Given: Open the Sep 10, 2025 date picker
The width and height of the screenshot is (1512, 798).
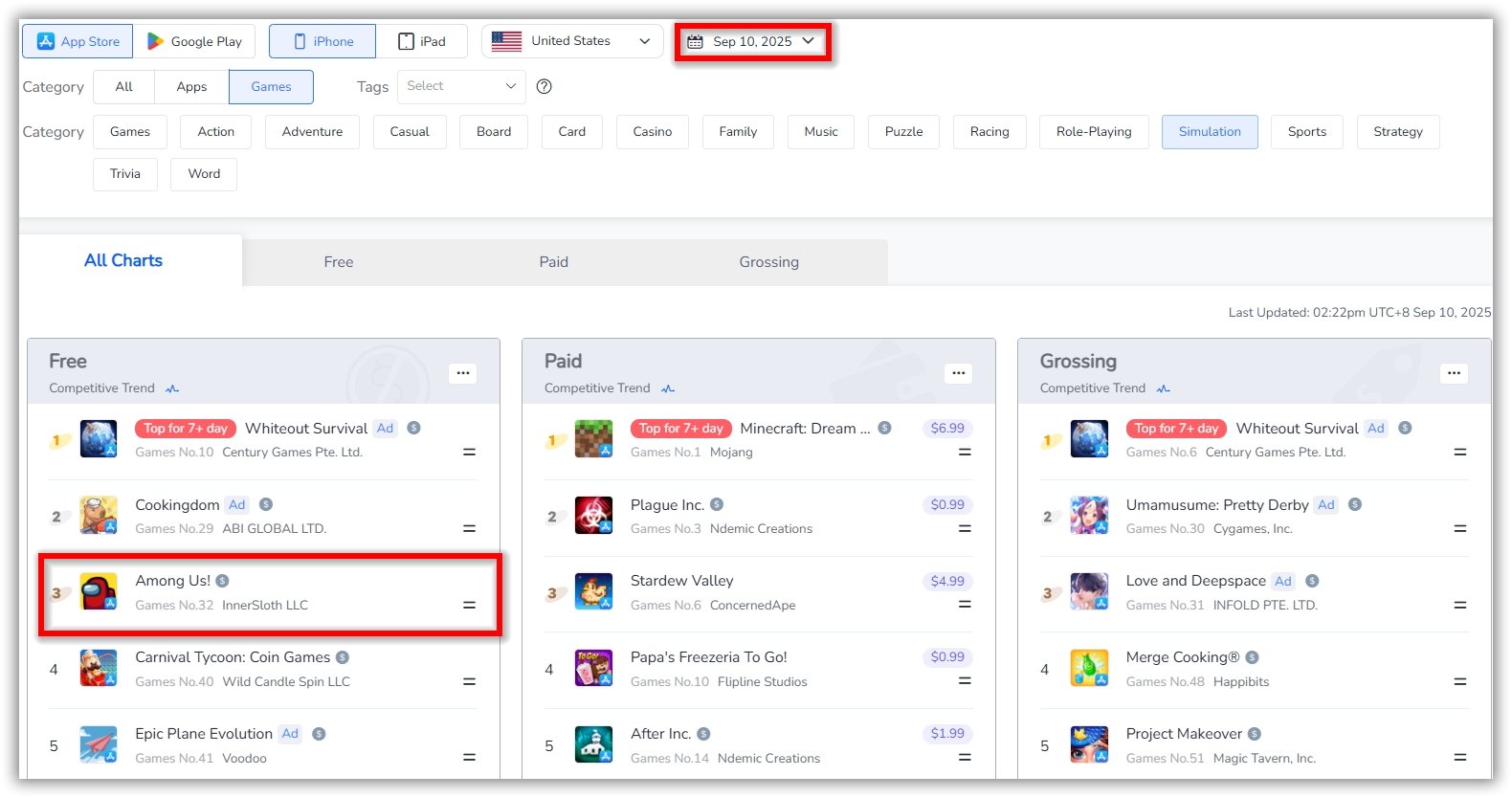Looking at the screenshot, I should [x=752, y=41].
